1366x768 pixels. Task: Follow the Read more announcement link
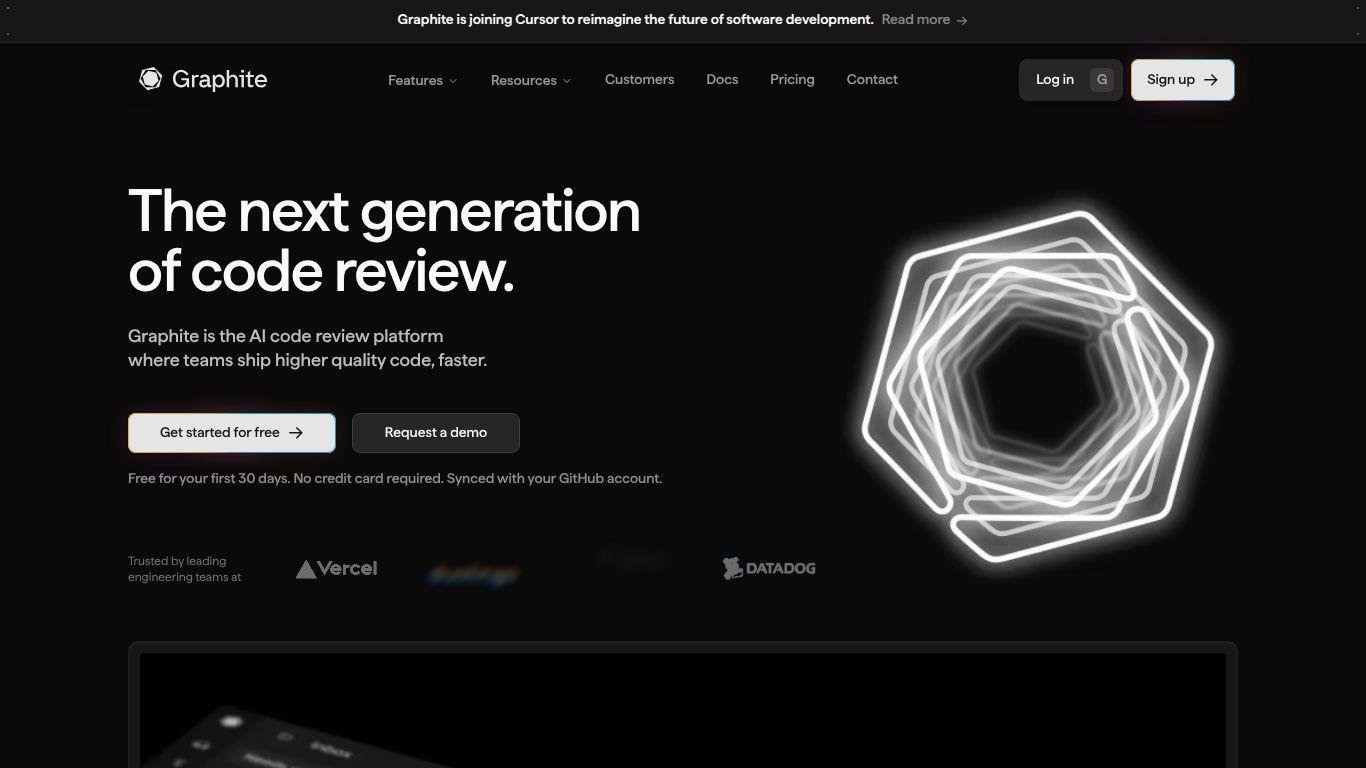pyautogui.click(x=915, y=20)
